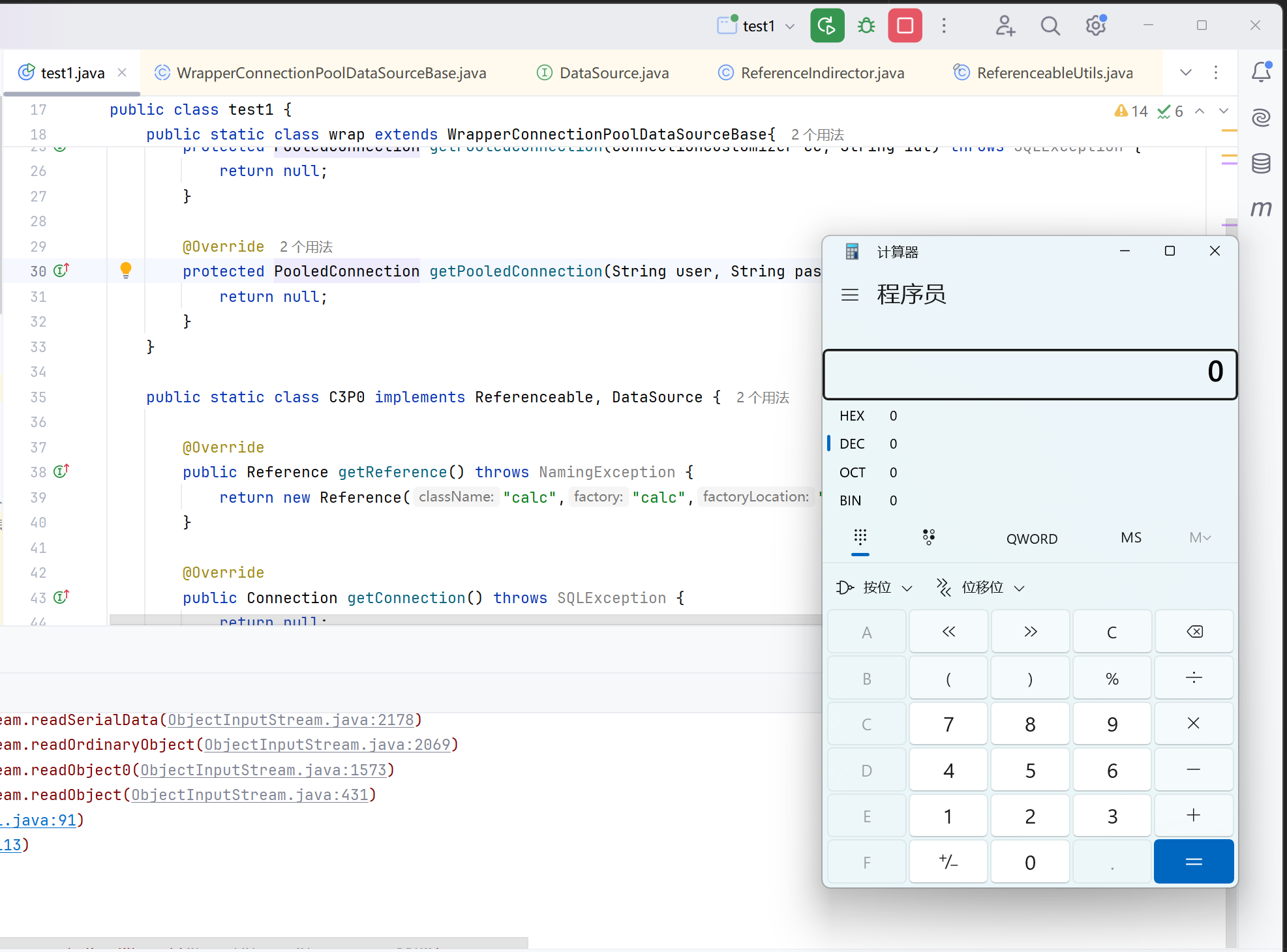Click the calculator +/- negate key
This screenshot has height=952, width=1287.
[948, 861]
